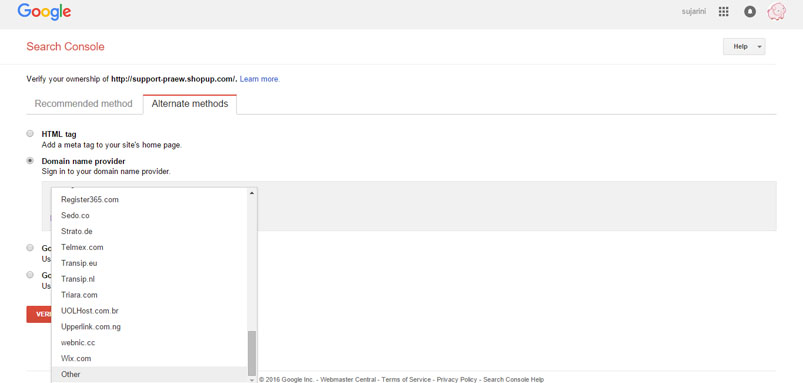The width and height of the screenshot is (803, 383).
Task: Open the account profile avatar
Action: click(x=776, y=12)
